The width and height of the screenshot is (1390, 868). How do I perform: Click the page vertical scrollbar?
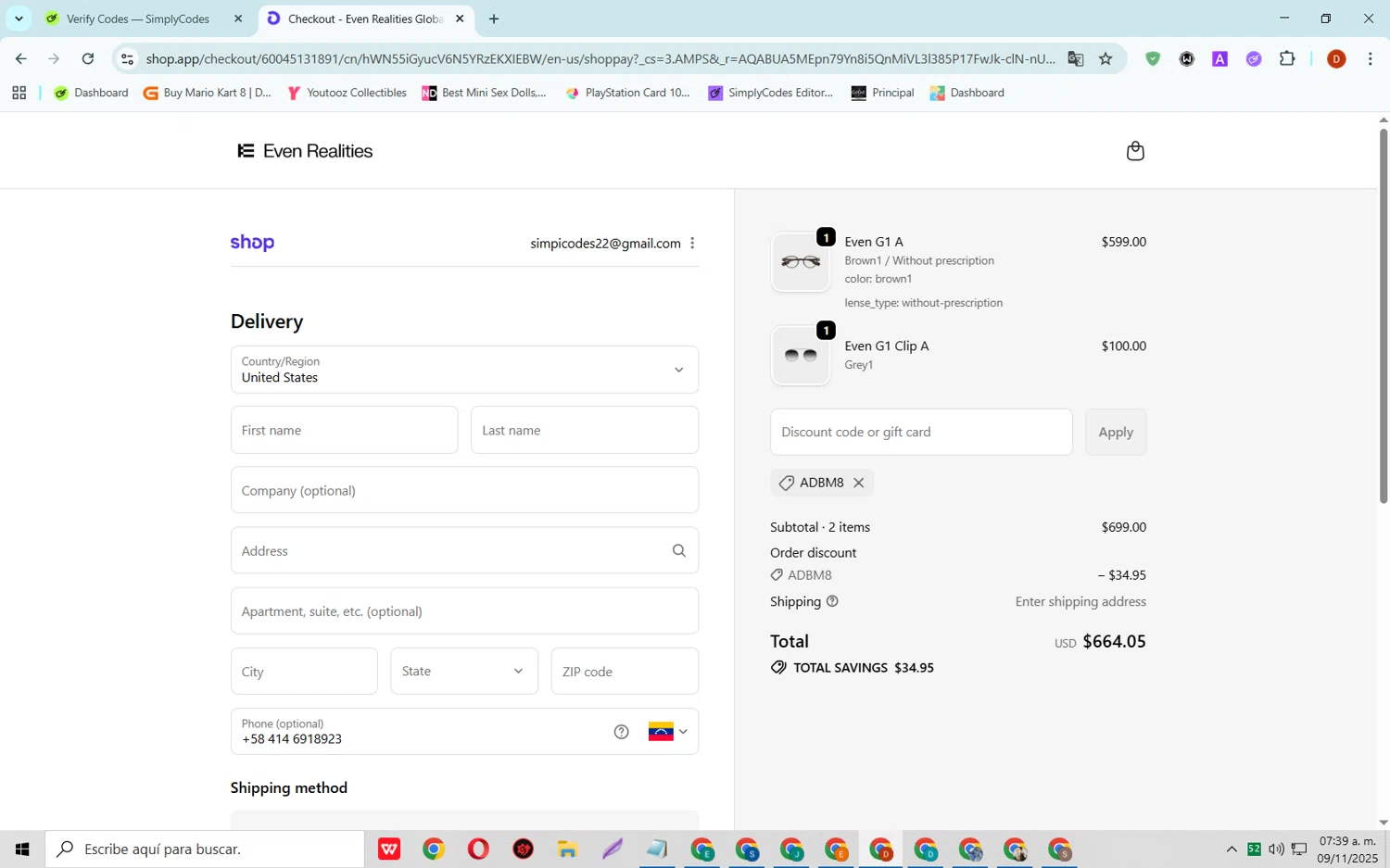(1383, 315)
